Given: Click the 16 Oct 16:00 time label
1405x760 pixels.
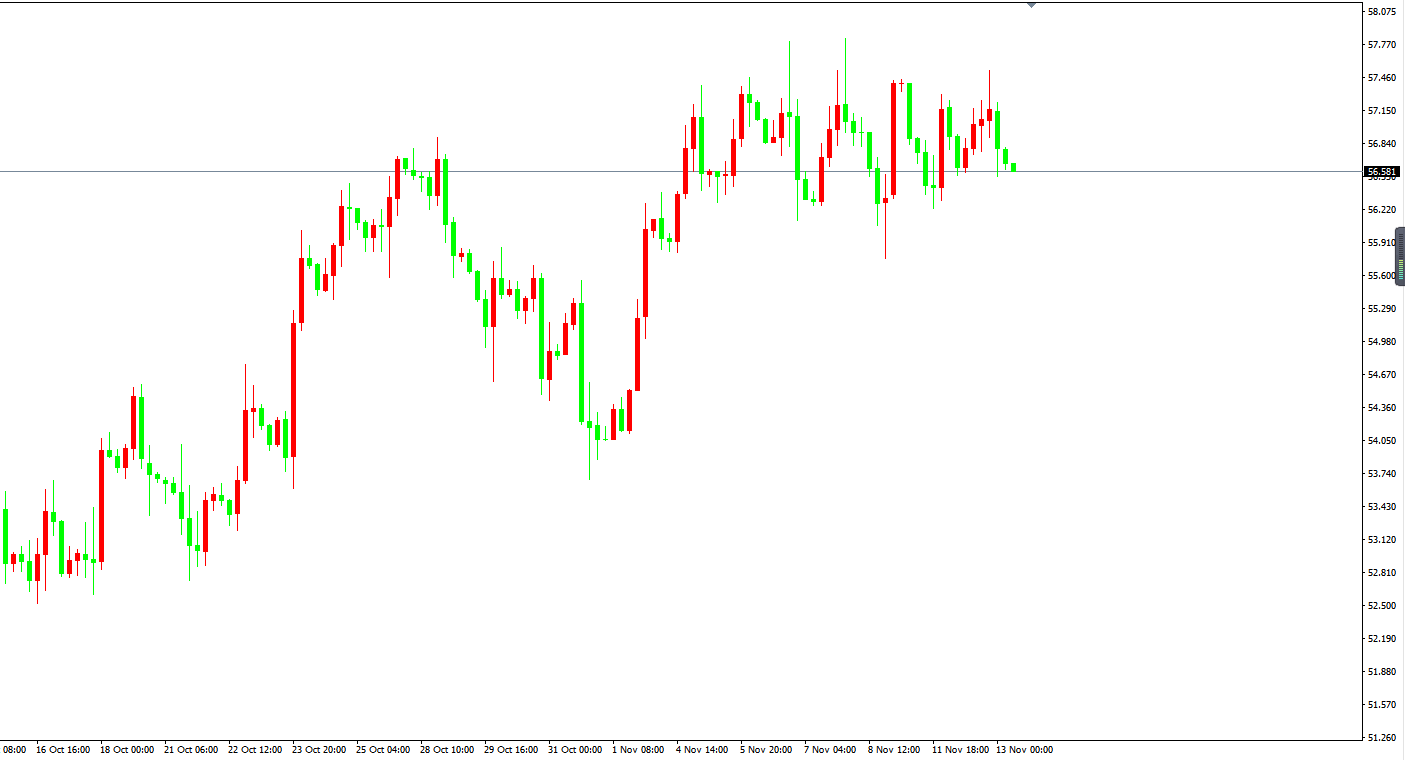Looking at the screenshot, I should (x=63, y=749).
